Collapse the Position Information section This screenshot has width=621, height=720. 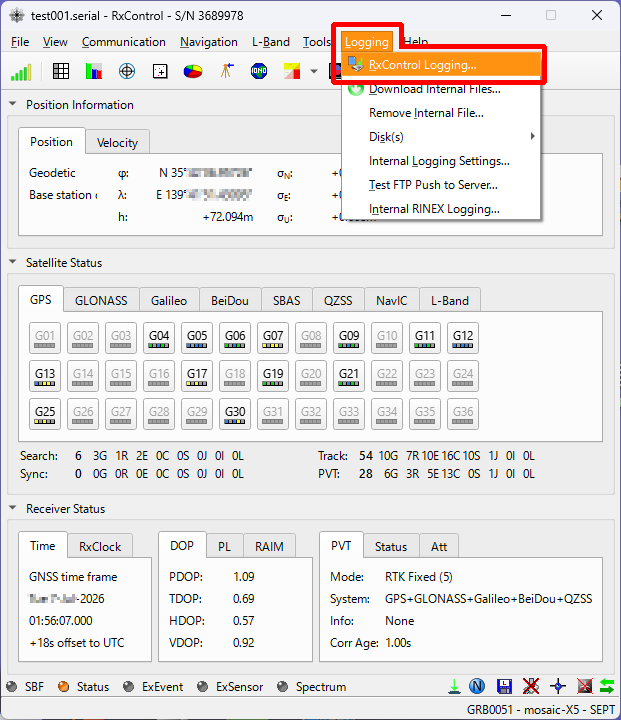click(13, 104)
